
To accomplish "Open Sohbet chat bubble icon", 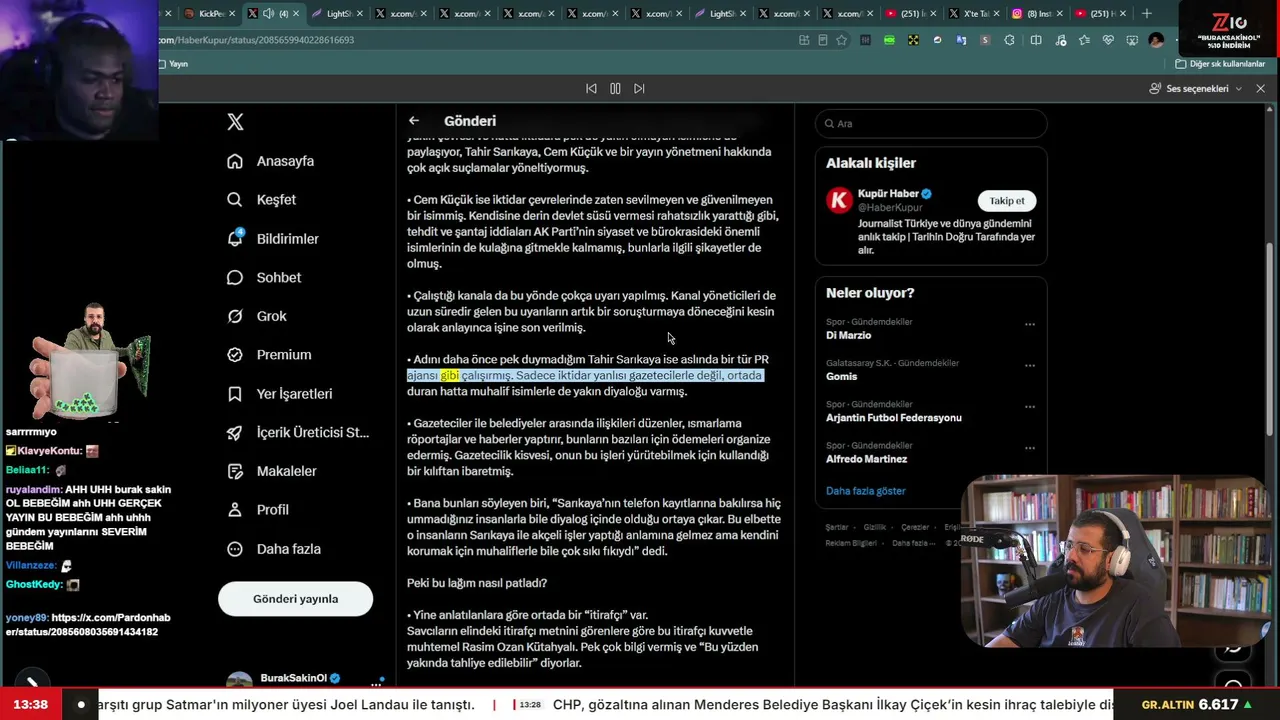I will point(235,277).
